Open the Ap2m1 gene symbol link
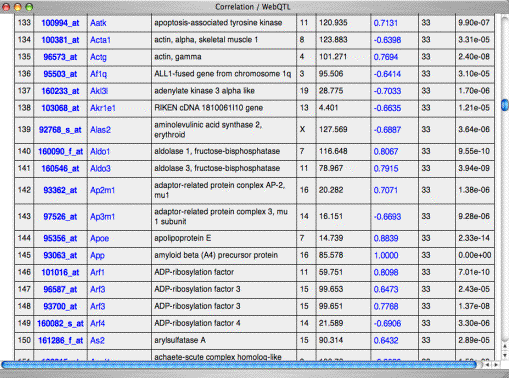 click(x=102, y=190)
